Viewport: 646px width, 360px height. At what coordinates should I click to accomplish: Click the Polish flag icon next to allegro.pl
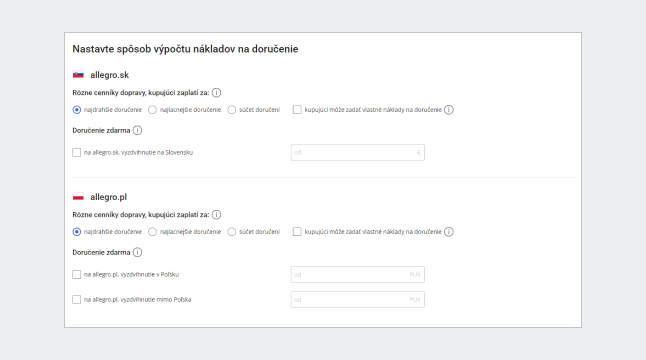click(x=78, y=197)
